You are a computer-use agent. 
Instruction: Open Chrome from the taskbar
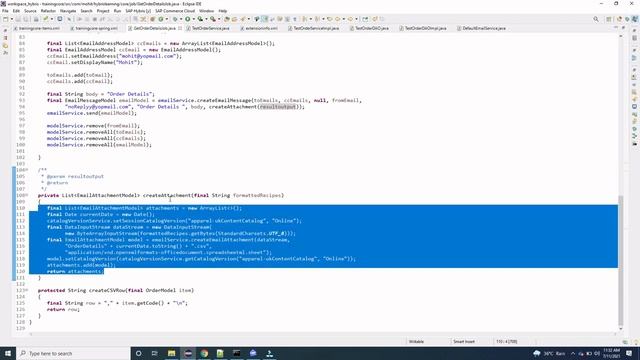(x=204, y=353)
